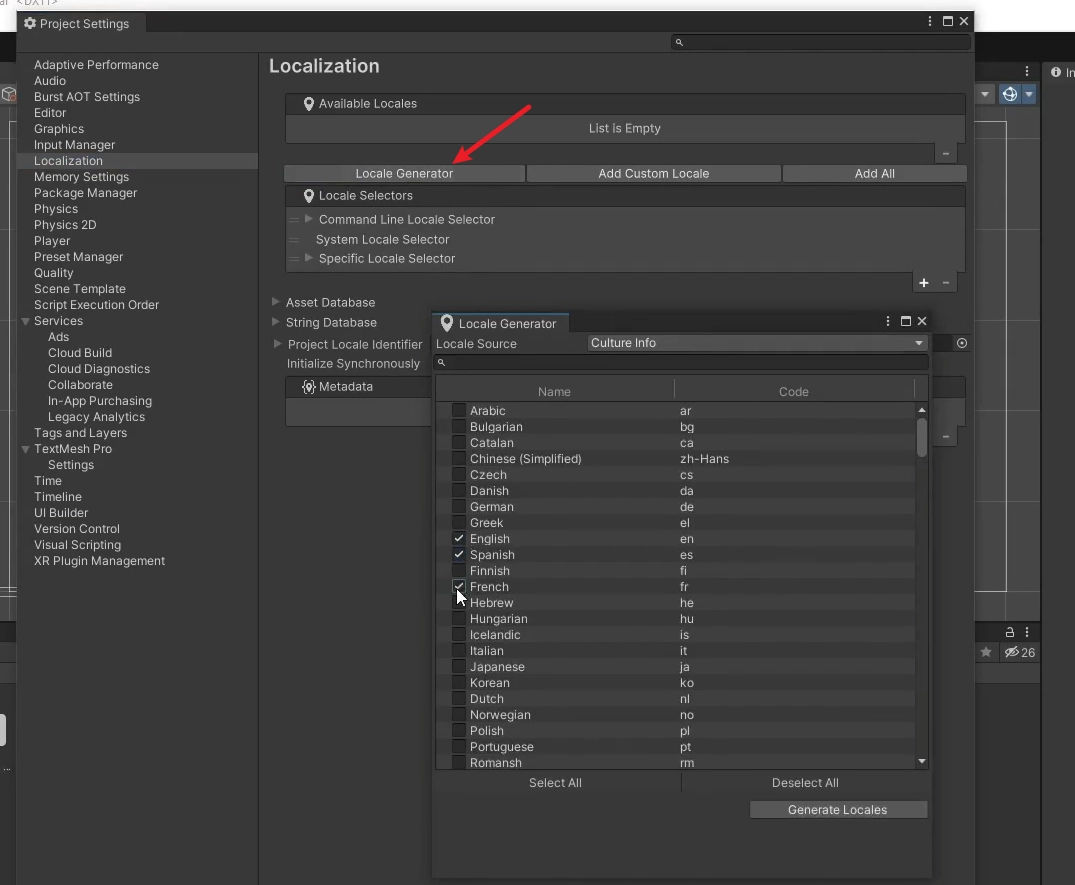
Task: Expand String Database section
Action: (x=276, y=322)
